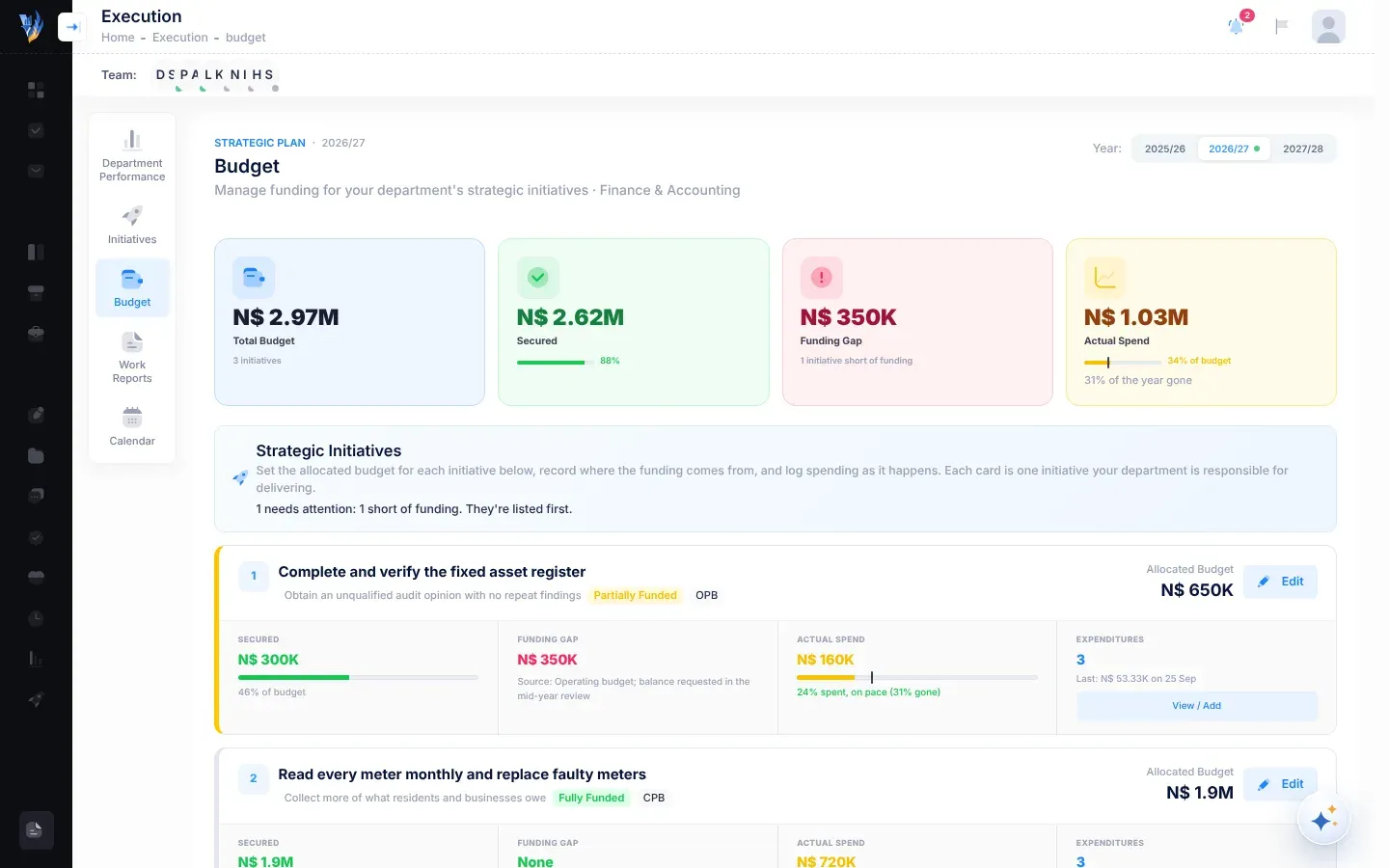This screenshot has width=1389, height=868.
Task: Switch year to 2025/26
Action: point(1164,149)
